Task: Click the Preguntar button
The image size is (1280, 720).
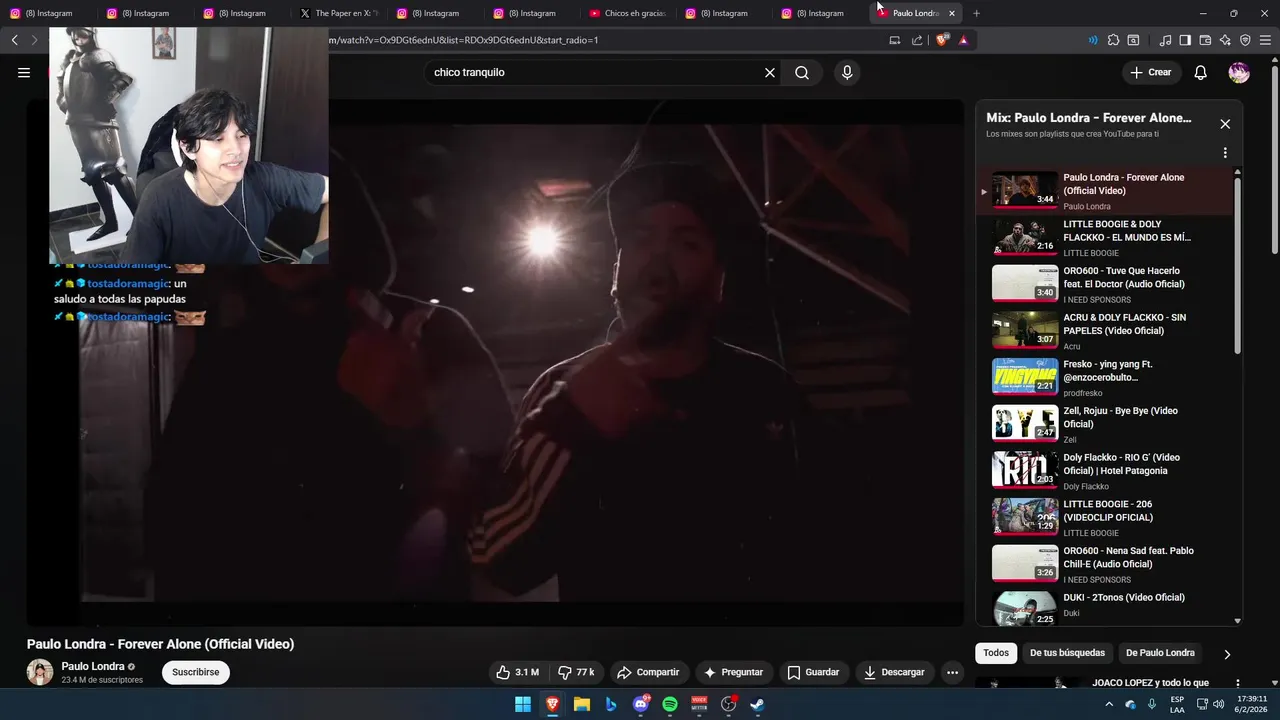Action: (733, 672)
